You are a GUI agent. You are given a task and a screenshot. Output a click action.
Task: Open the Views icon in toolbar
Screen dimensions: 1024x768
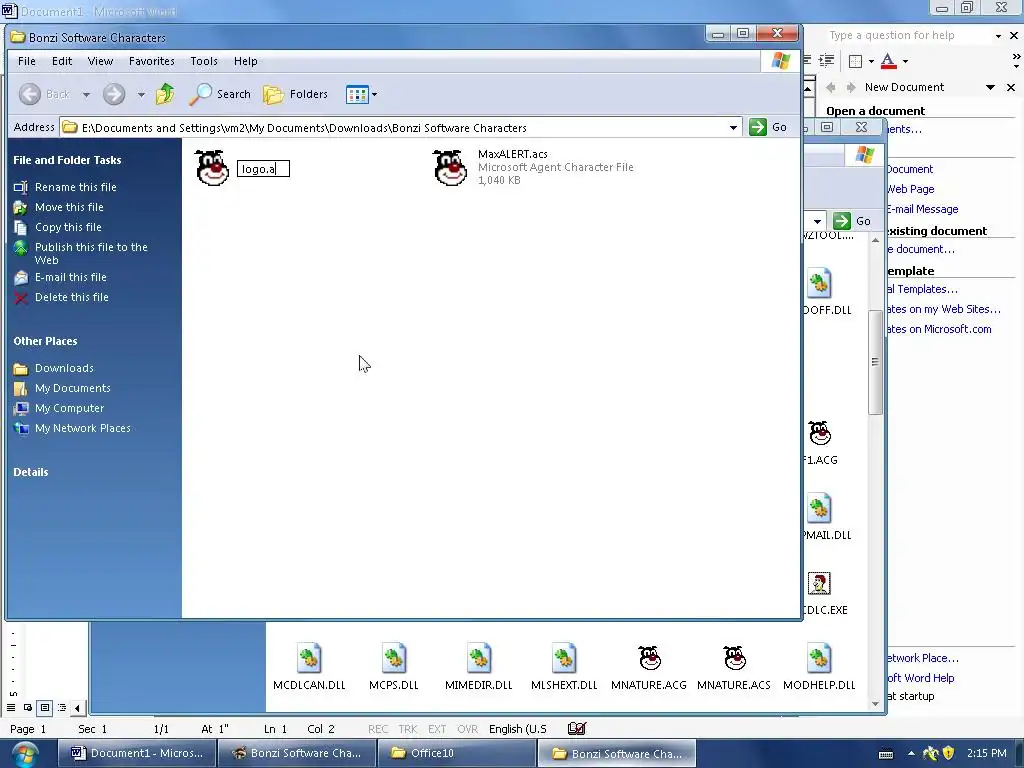(x=357, y=95)
